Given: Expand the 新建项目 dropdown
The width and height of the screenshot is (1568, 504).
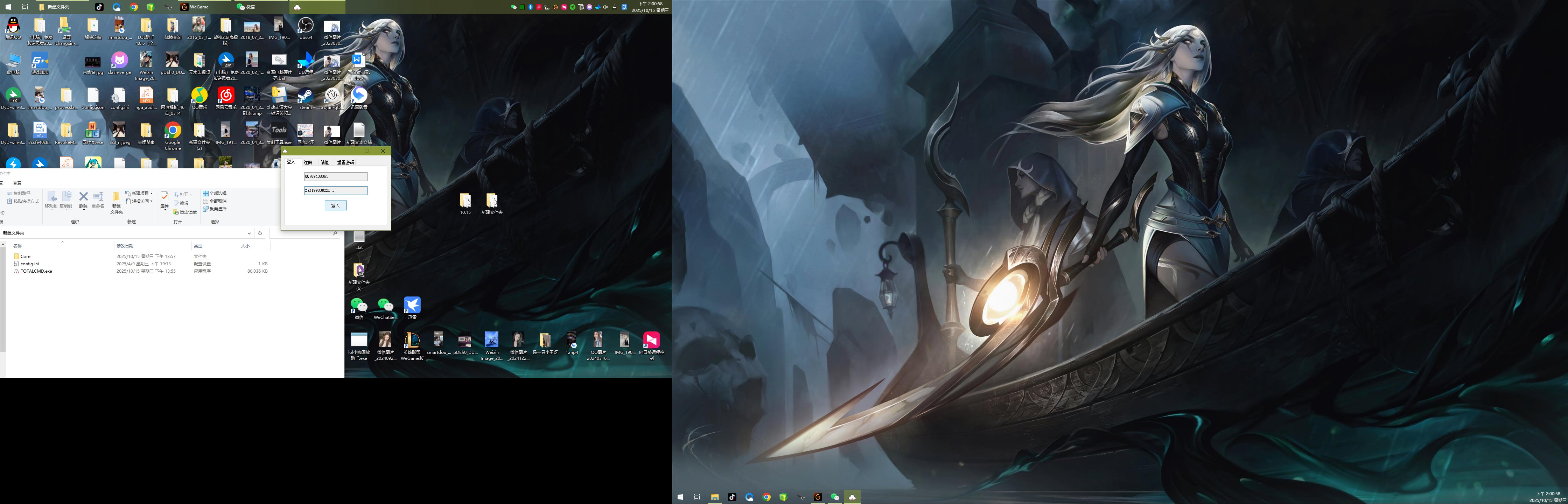Looking at the screenshot, I should click(x=141, y=194).
